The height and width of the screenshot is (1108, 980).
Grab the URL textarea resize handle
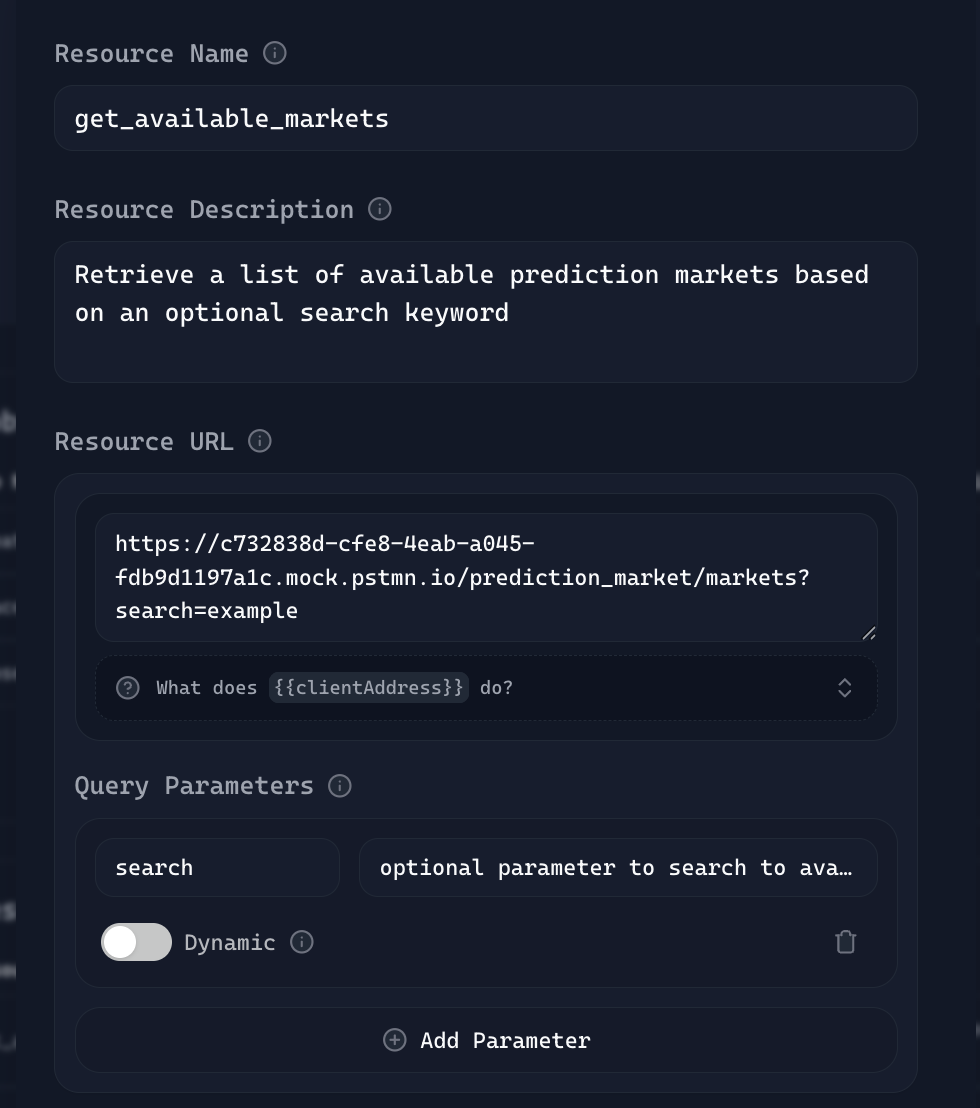tap(868, 632)
